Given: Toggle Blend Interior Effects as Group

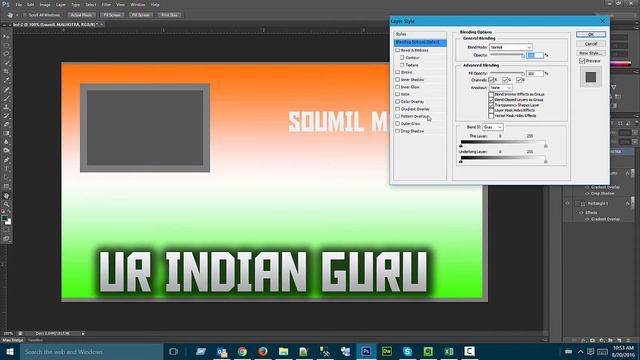Looking at the screenshot, I should (x=491, y=94).
